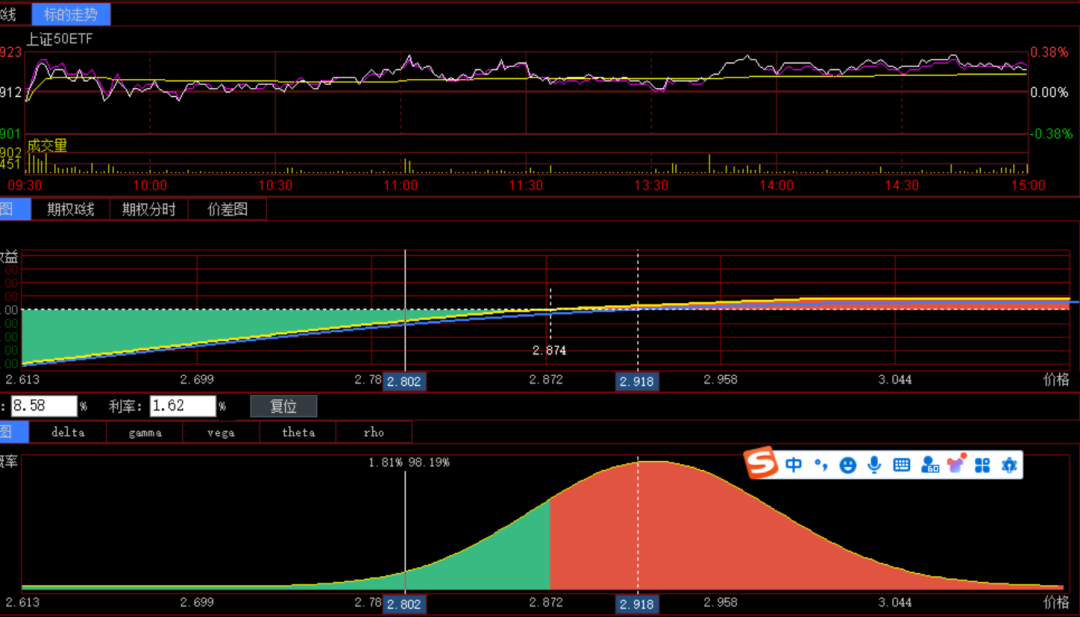The width and height of the screenshot is (1080, 617).
Task: Open the 期权K线 tab
Action: pos(70,209)
